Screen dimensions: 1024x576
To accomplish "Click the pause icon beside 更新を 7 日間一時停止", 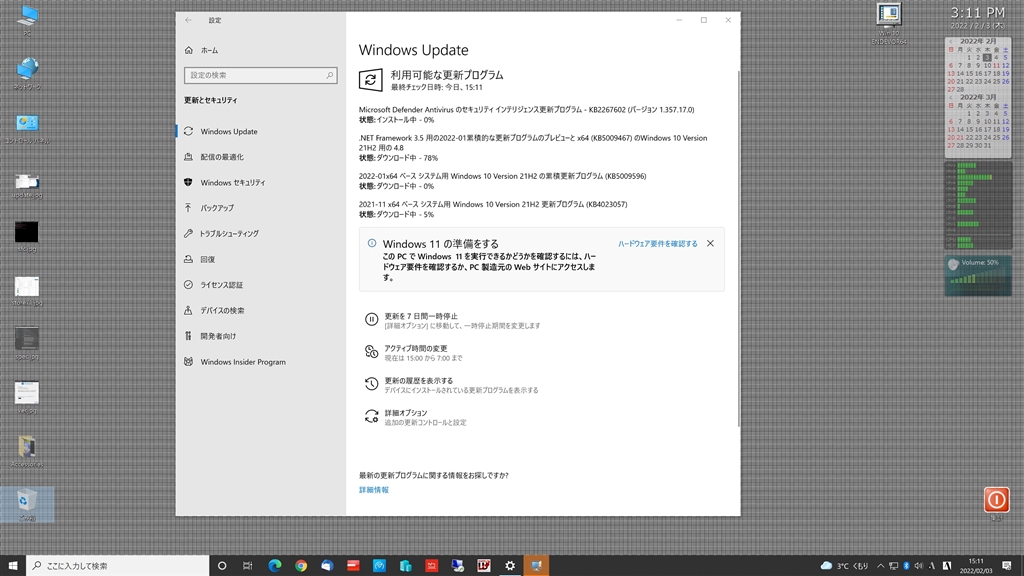I will tap(371, 319).
